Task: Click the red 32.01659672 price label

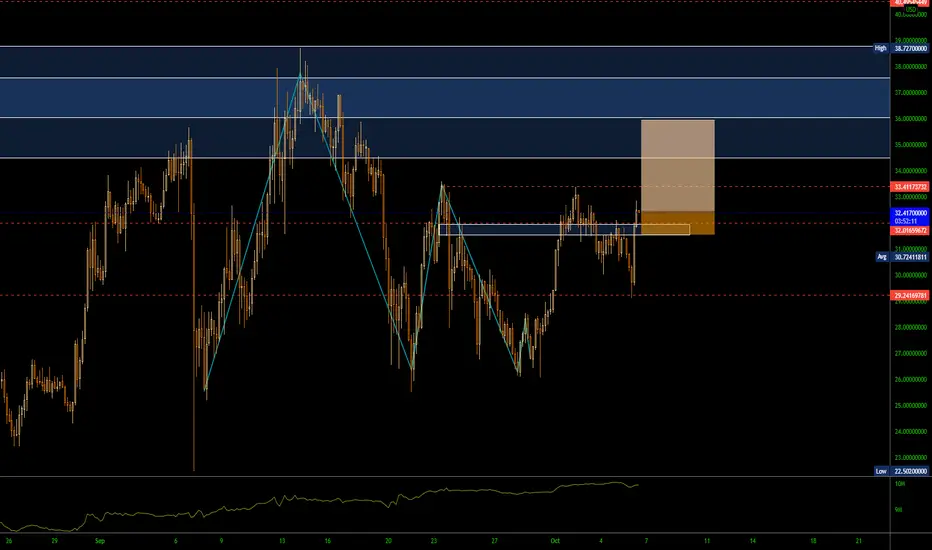Action: (910, 230)
